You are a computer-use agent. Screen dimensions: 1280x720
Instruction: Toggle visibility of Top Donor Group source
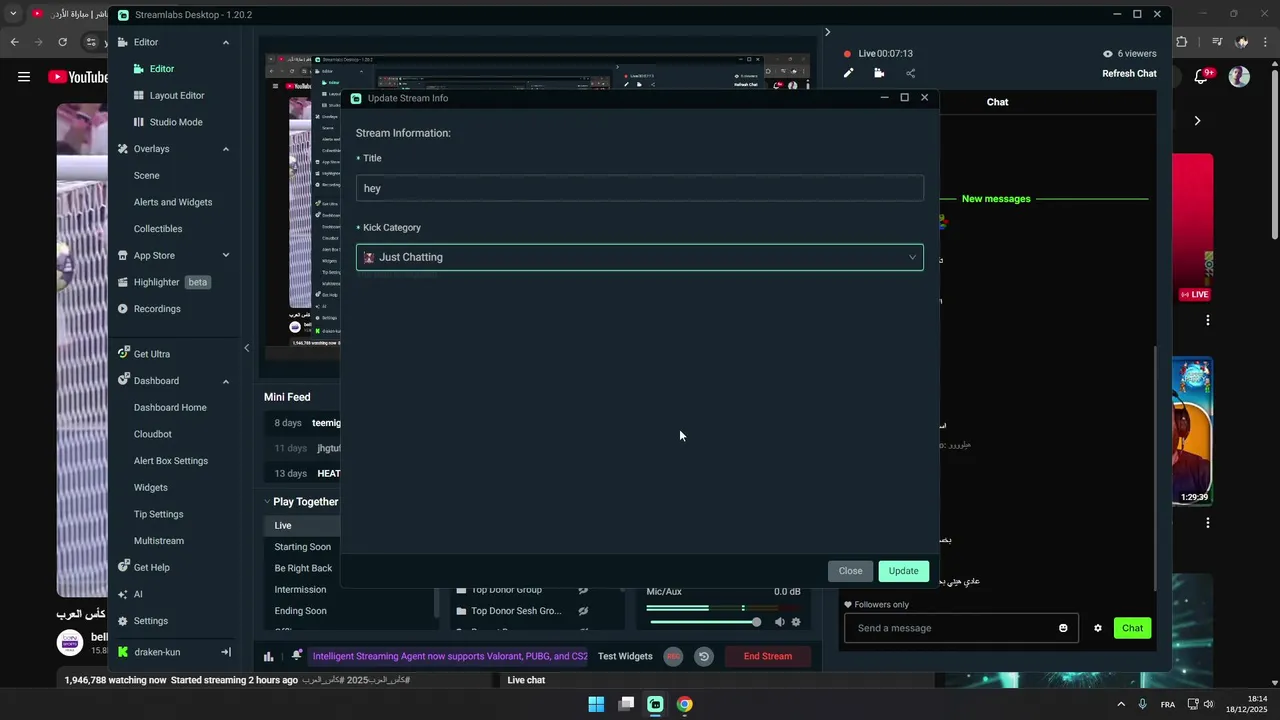point(583,590)
